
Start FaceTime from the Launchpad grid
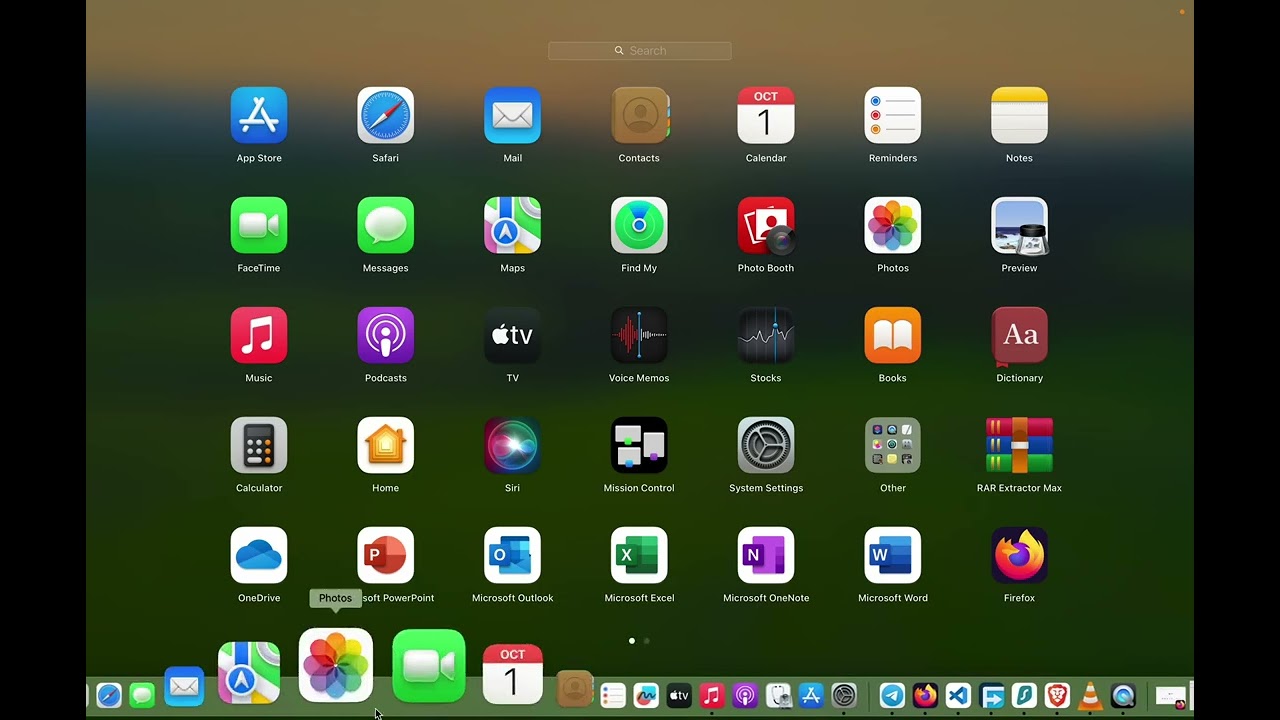[259, 225]
